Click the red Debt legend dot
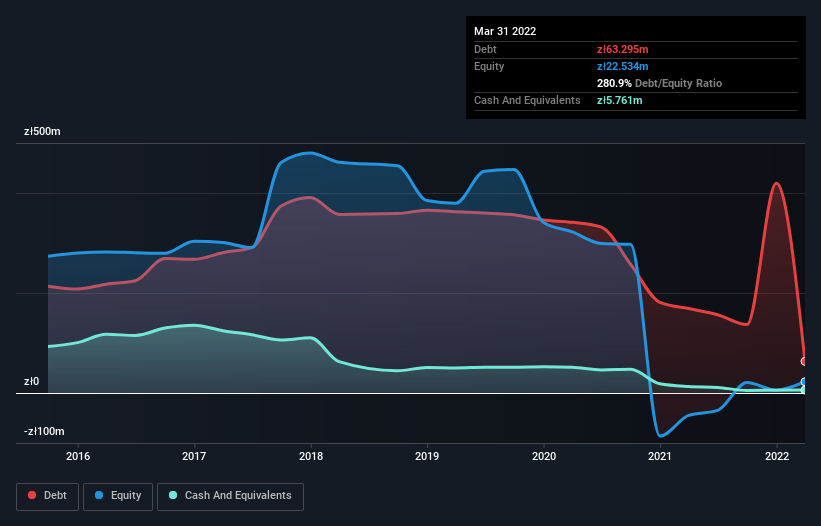821x526 pixels. 32,495
